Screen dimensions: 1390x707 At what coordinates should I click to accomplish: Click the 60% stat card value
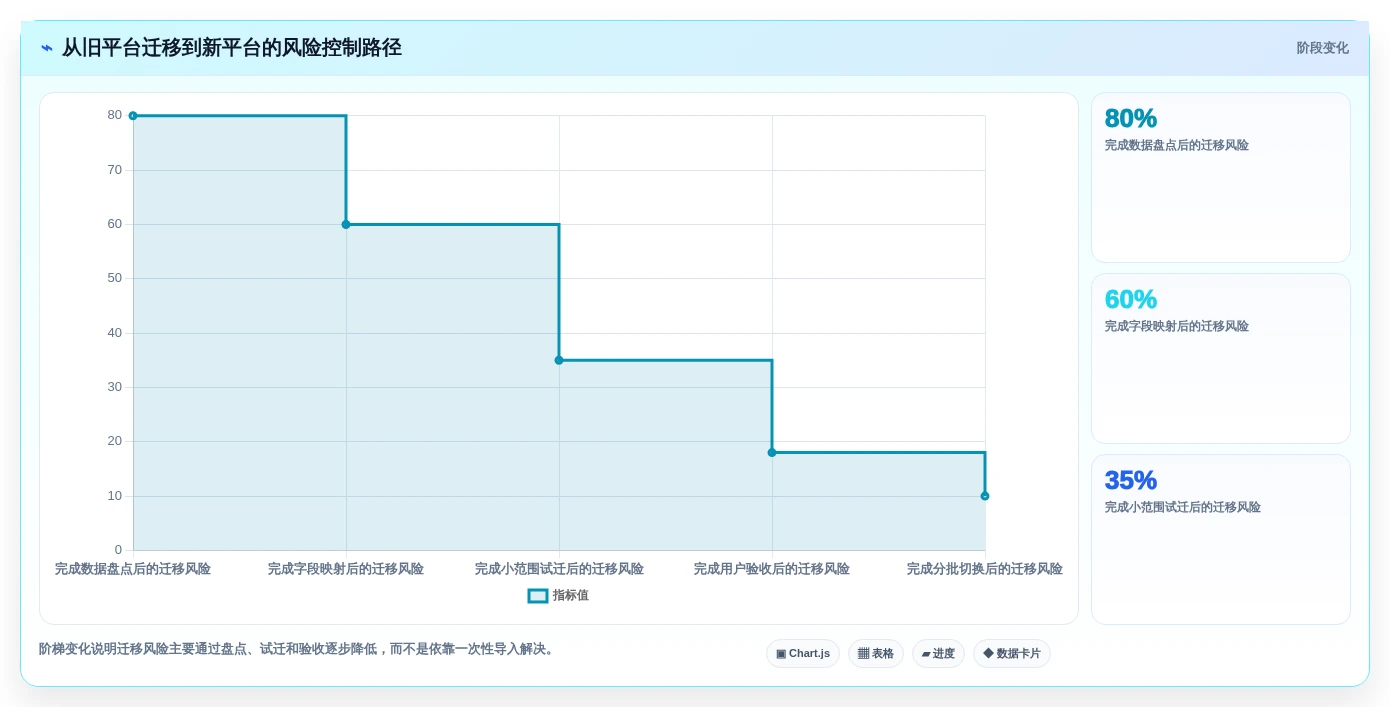(1131, 300)
